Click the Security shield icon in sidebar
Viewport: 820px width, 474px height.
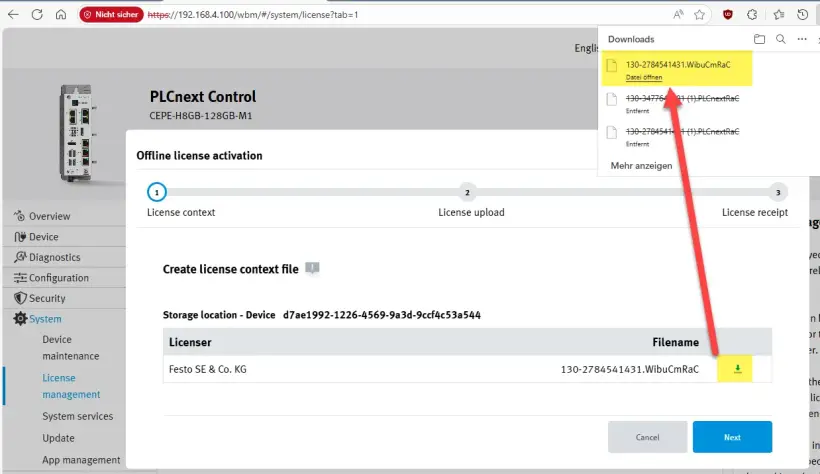pos(20,298)
